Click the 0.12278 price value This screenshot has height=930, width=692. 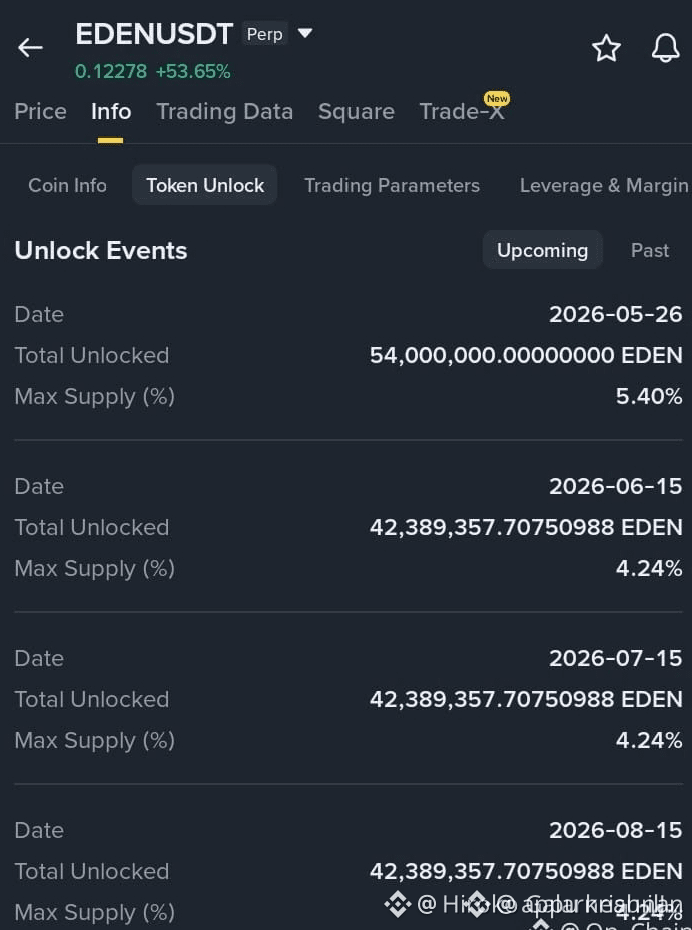tap(111, 72)
